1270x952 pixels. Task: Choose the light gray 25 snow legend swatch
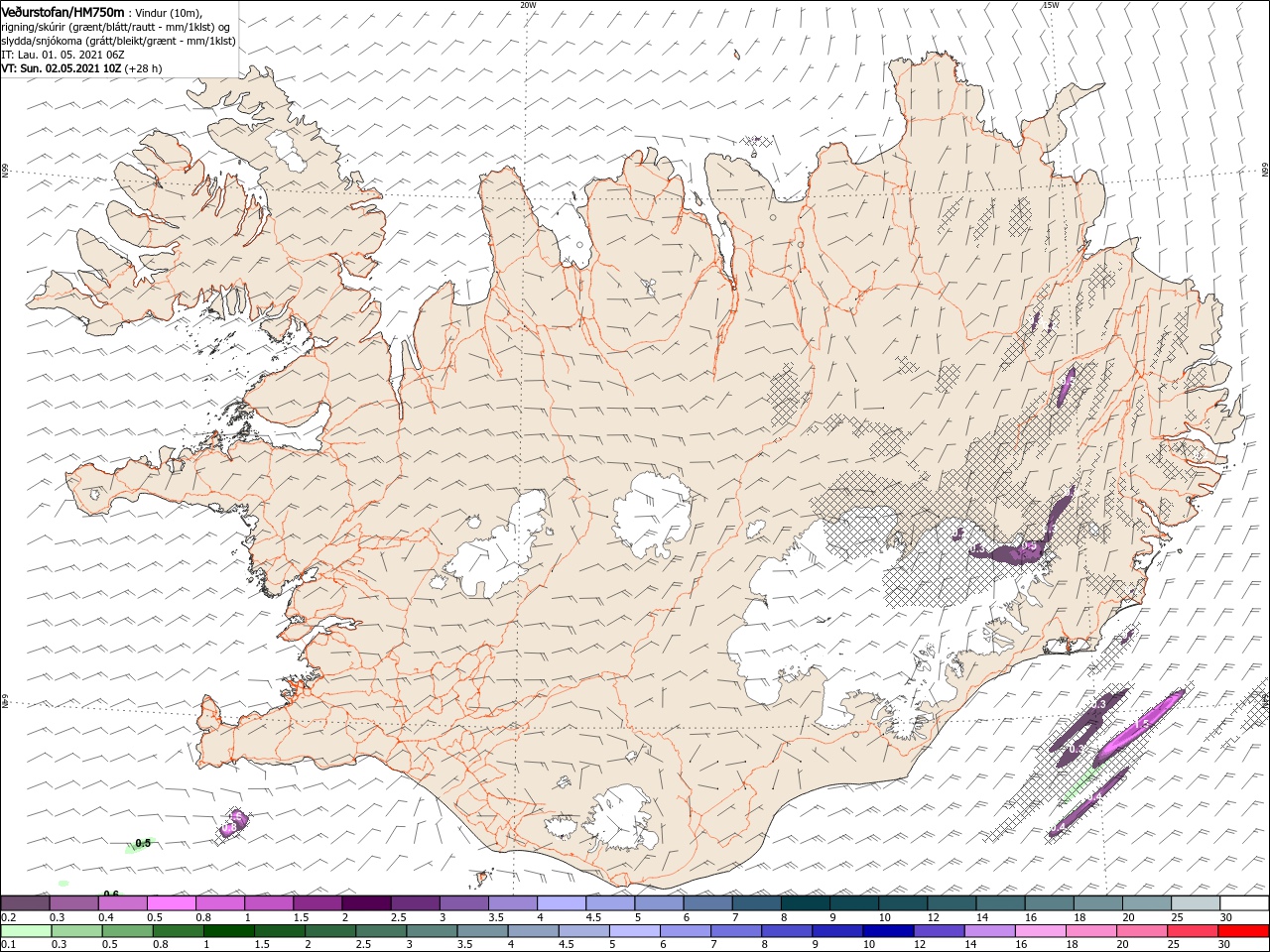pos(1194,903)
